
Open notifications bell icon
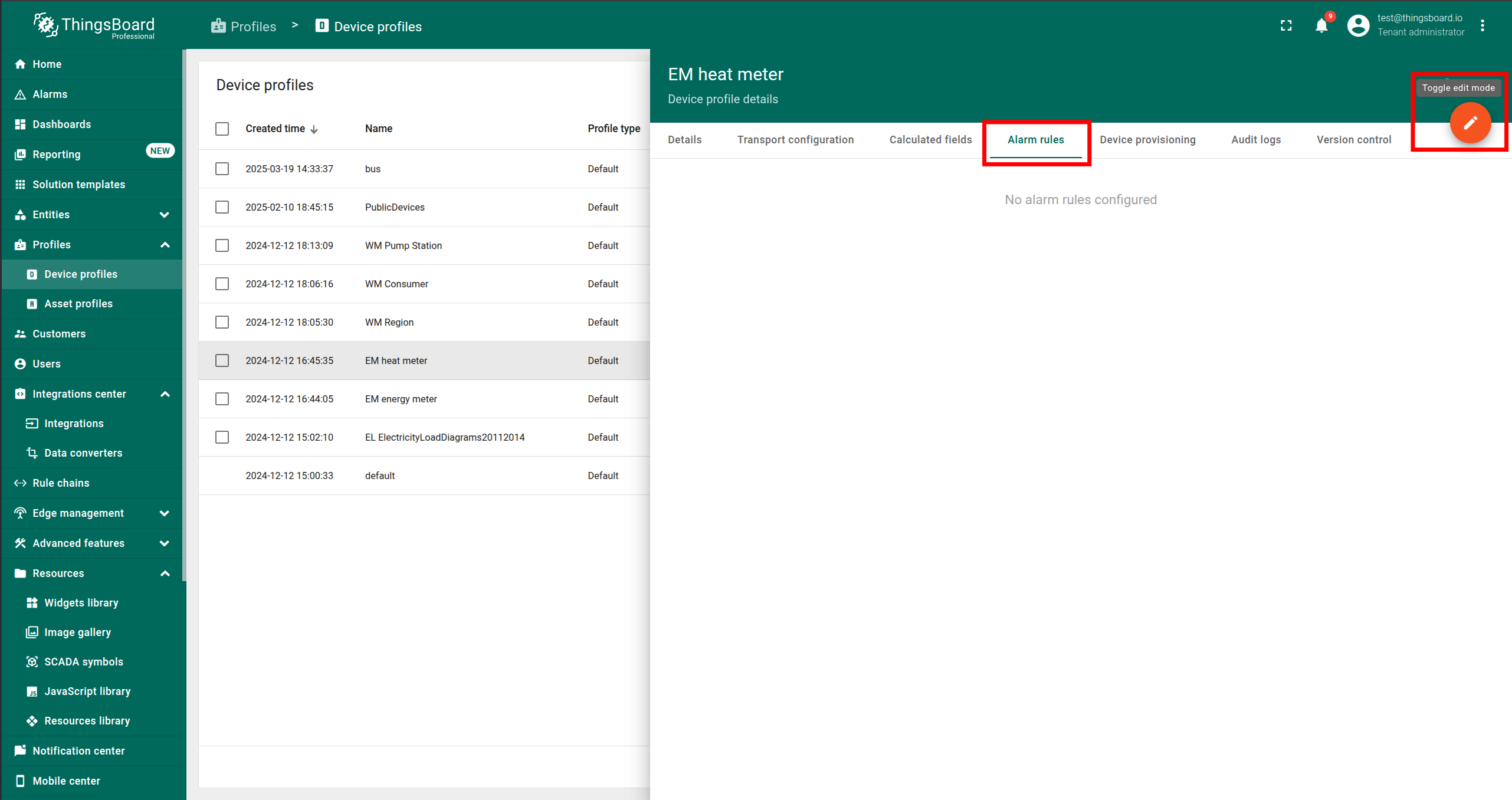coord(1321,26)
